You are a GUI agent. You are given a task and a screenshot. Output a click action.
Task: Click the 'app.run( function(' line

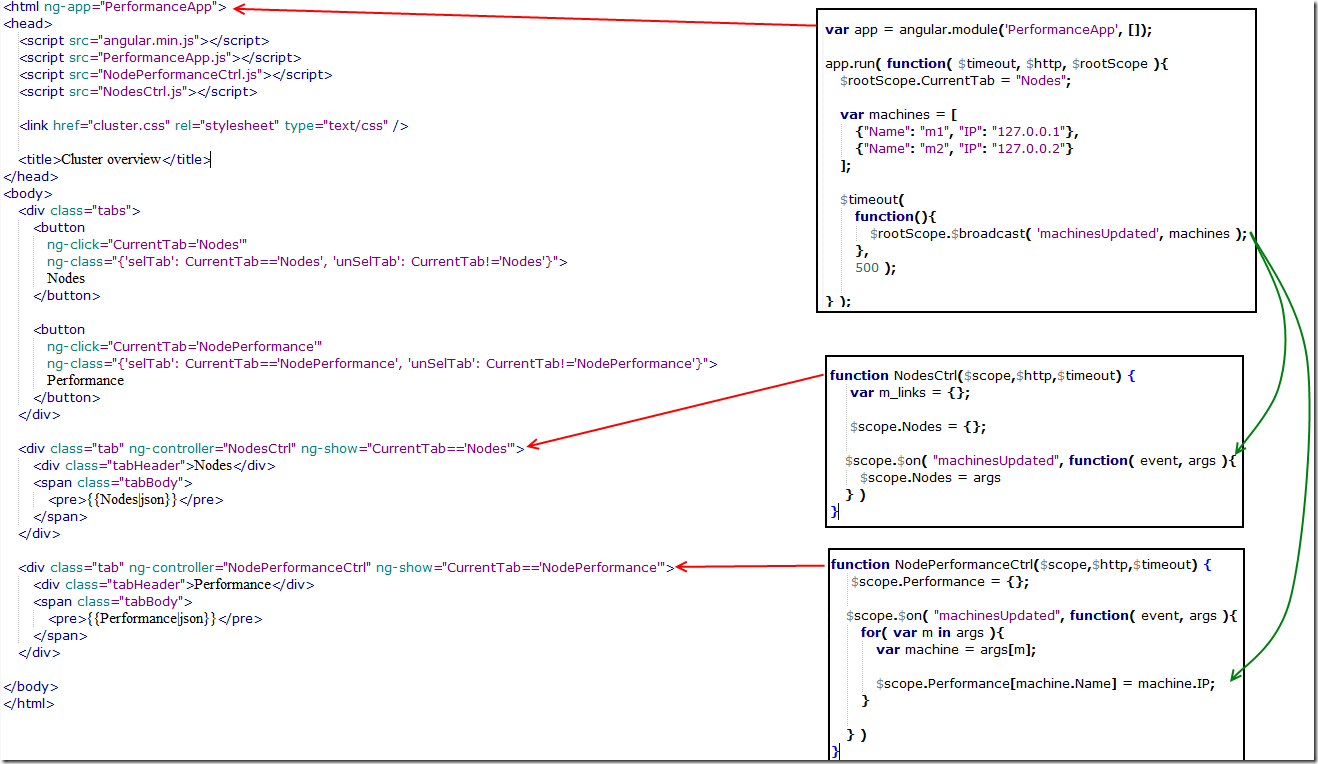point(997,63)
